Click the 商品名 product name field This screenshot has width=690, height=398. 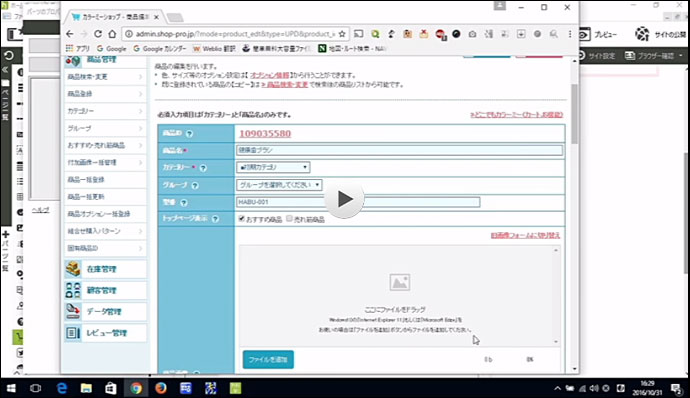coord(399,151)
